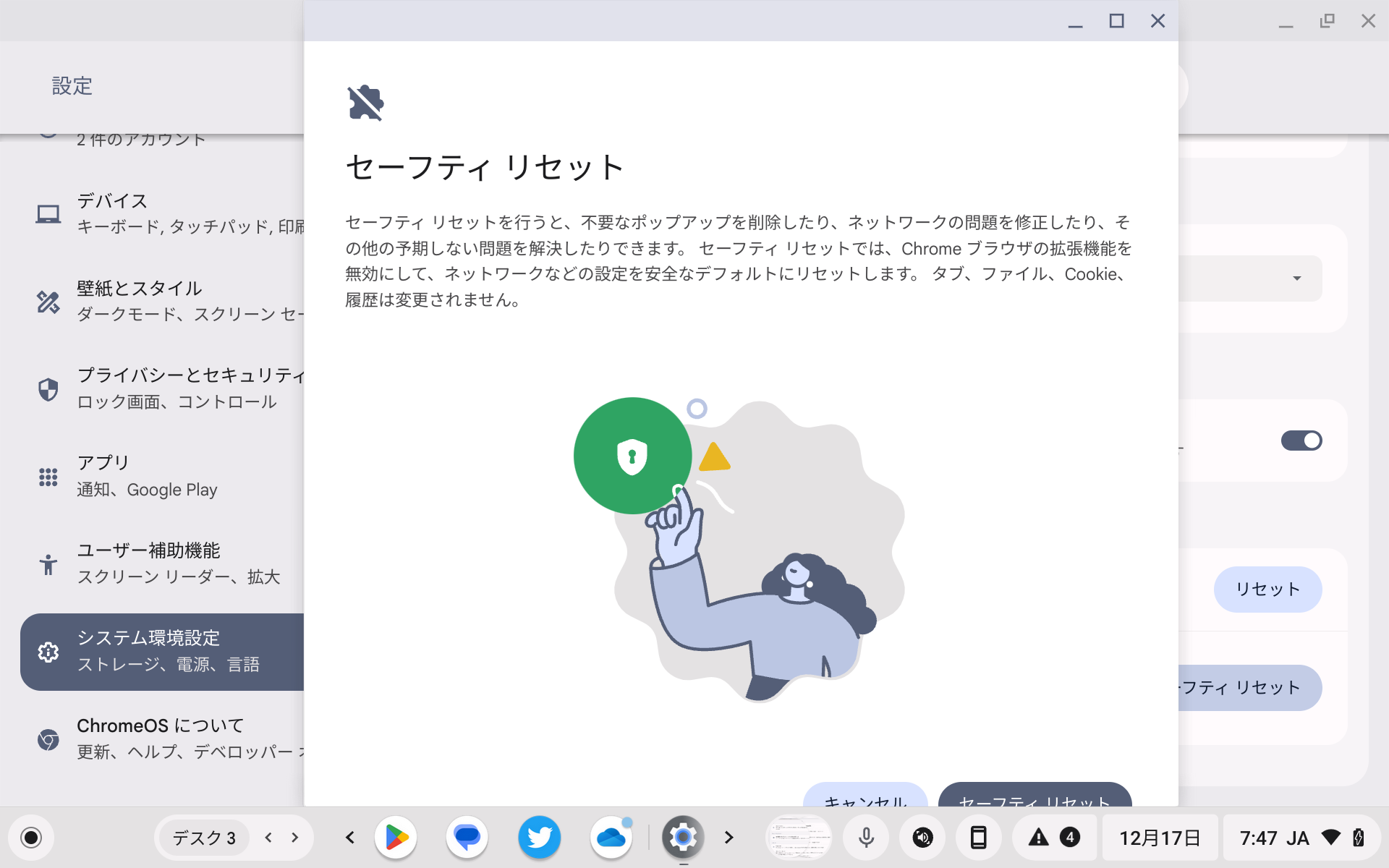Open Messages app from the shelf

(x=467, y=838)
